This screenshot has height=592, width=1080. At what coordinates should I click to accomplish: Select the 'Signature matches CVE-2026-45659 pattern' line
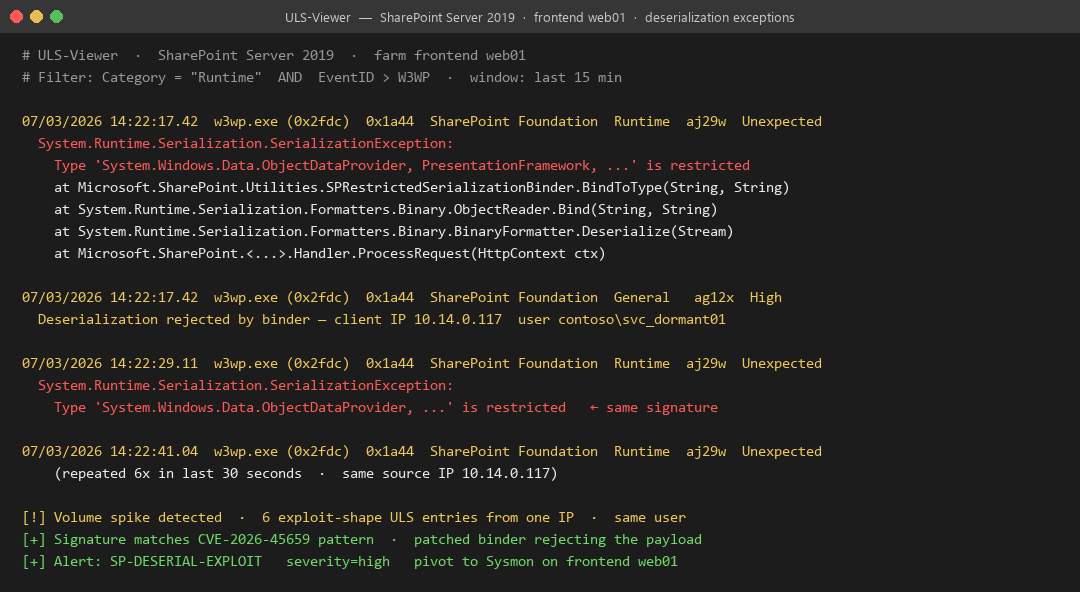pos(362,540)
